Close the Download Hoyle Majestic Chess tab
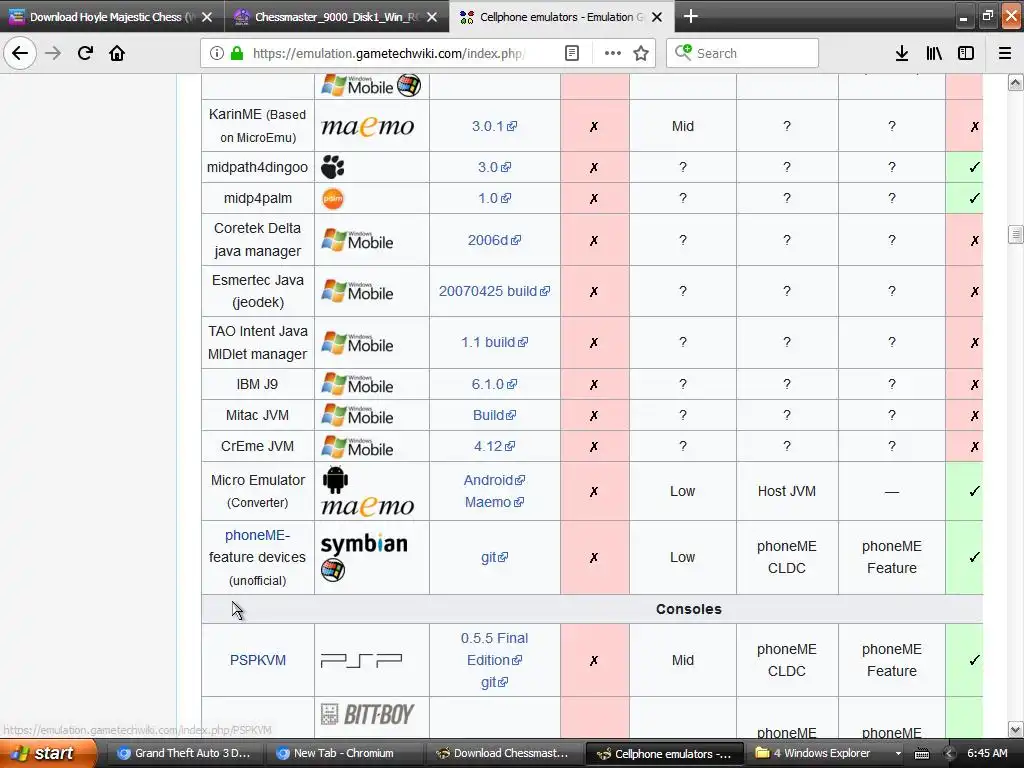 pyautogui.click(x=206, y=17)
